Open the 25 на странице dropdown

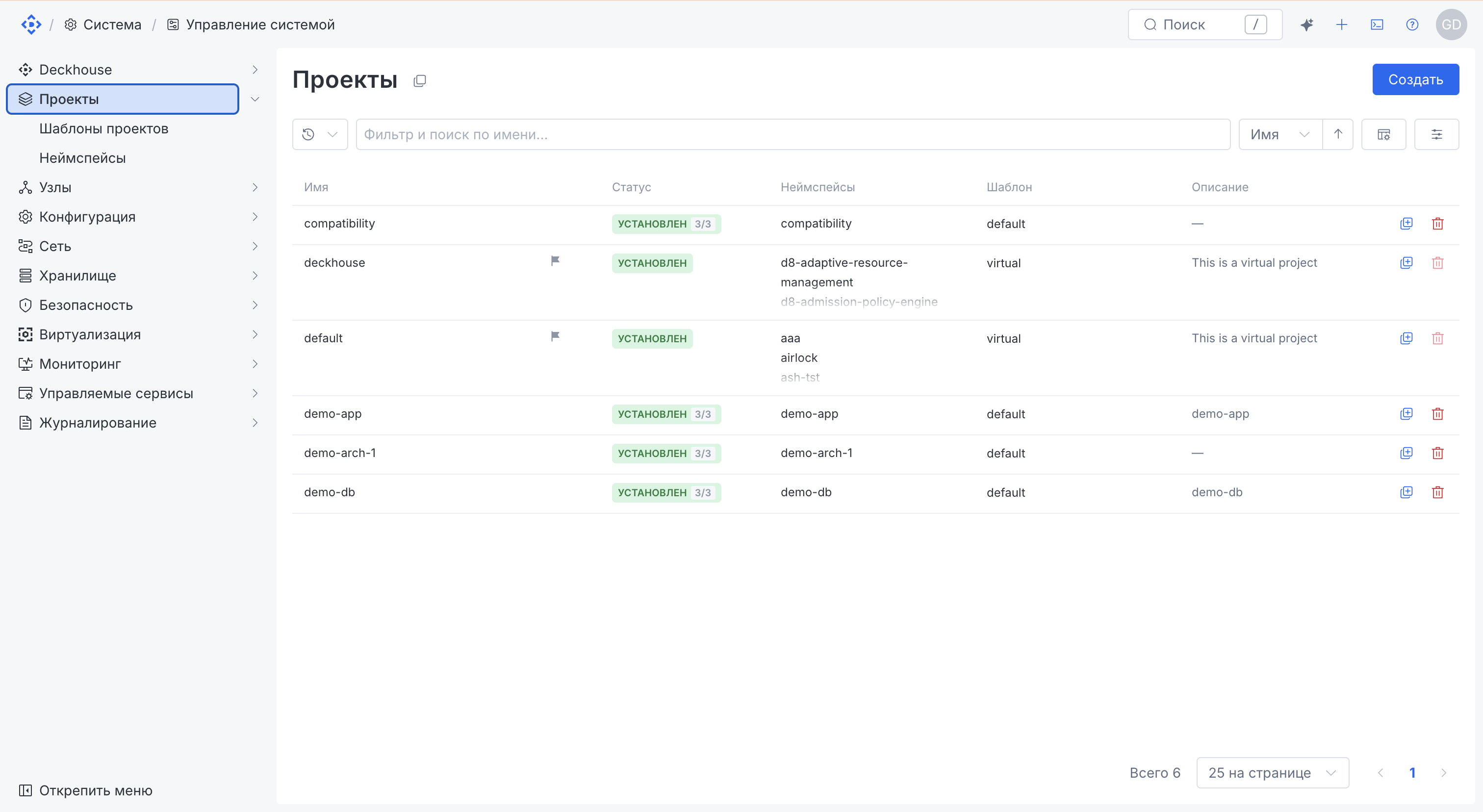[1272, 772]
